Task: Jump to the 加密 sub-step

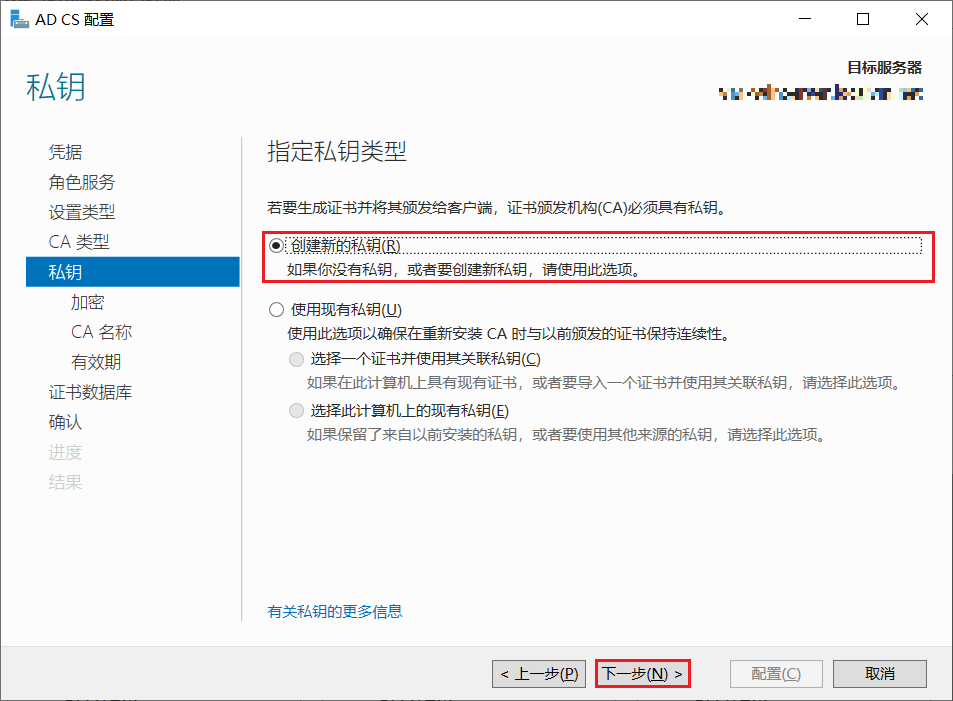Action: (88, 301)
